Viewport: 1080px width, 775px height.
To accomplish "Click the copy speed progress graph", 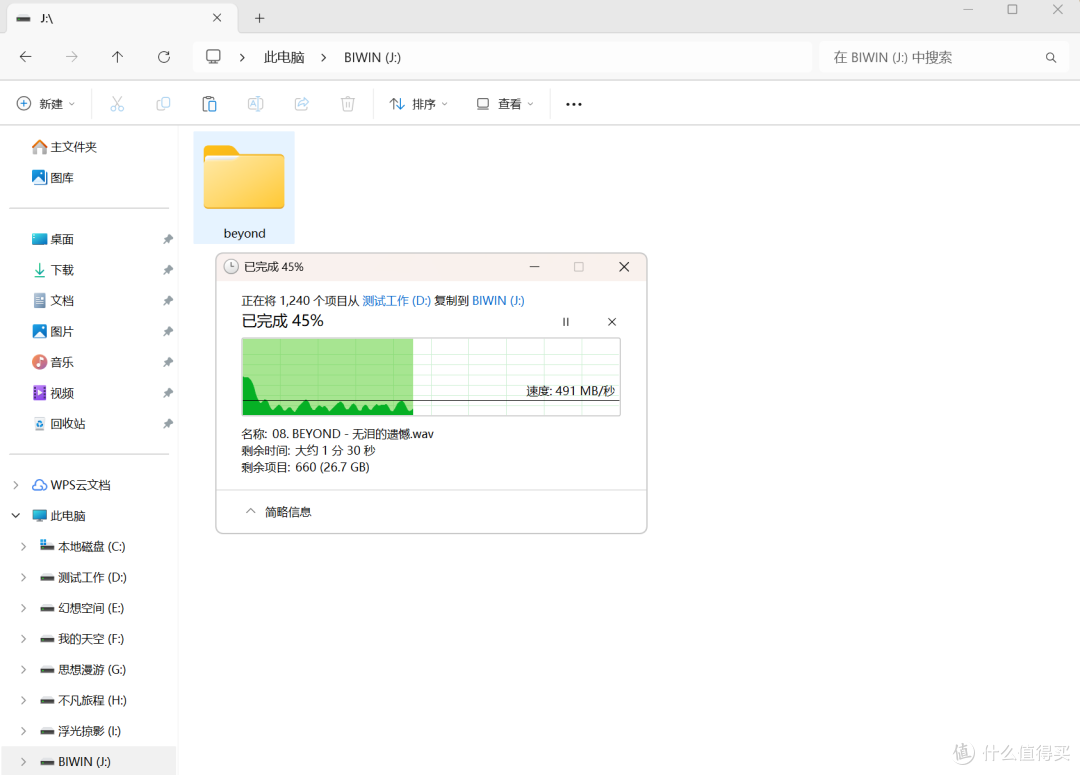I will (x=431, y=377).
